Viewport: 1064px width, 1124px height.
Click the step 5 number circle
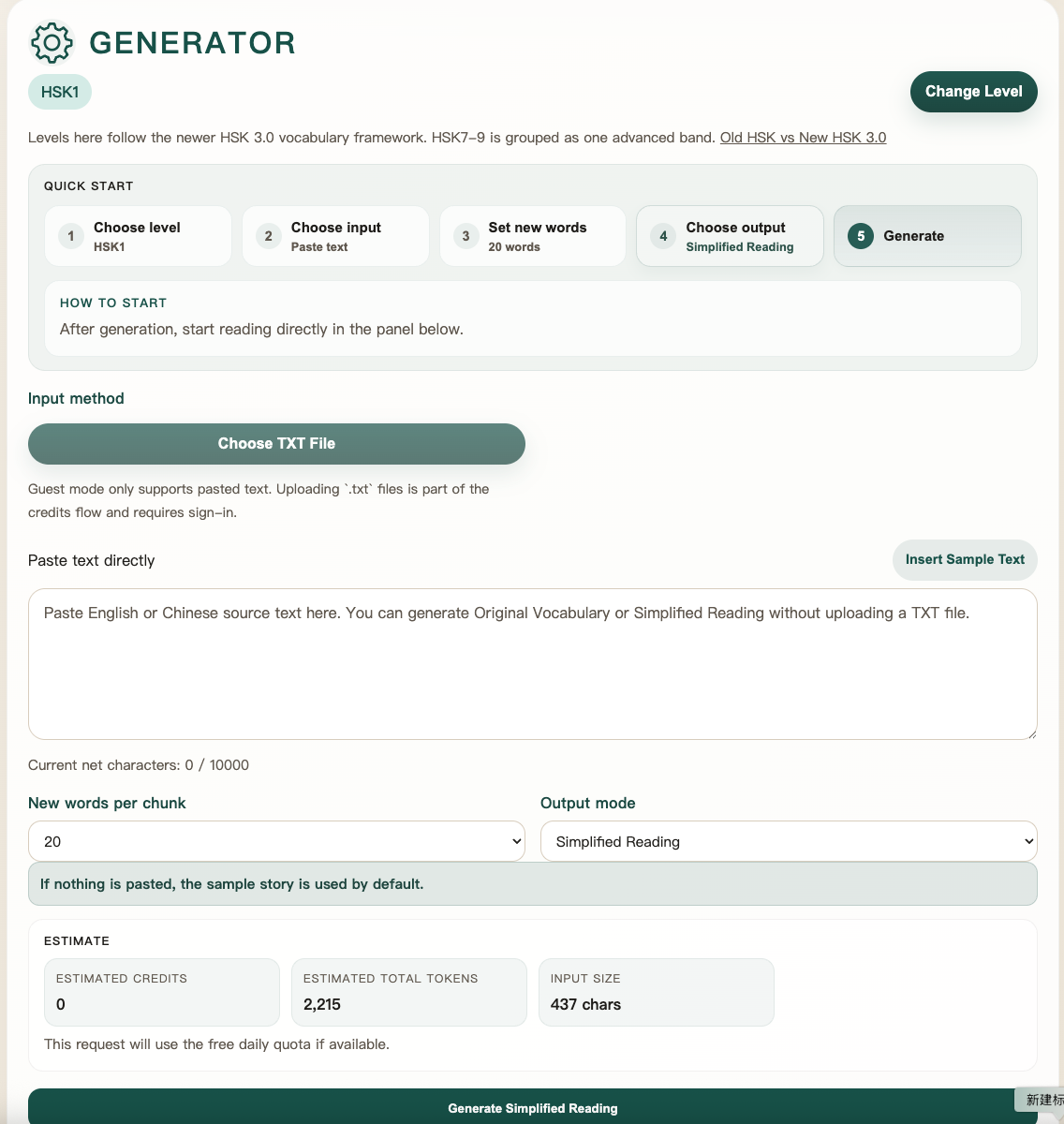coord(861,236)
